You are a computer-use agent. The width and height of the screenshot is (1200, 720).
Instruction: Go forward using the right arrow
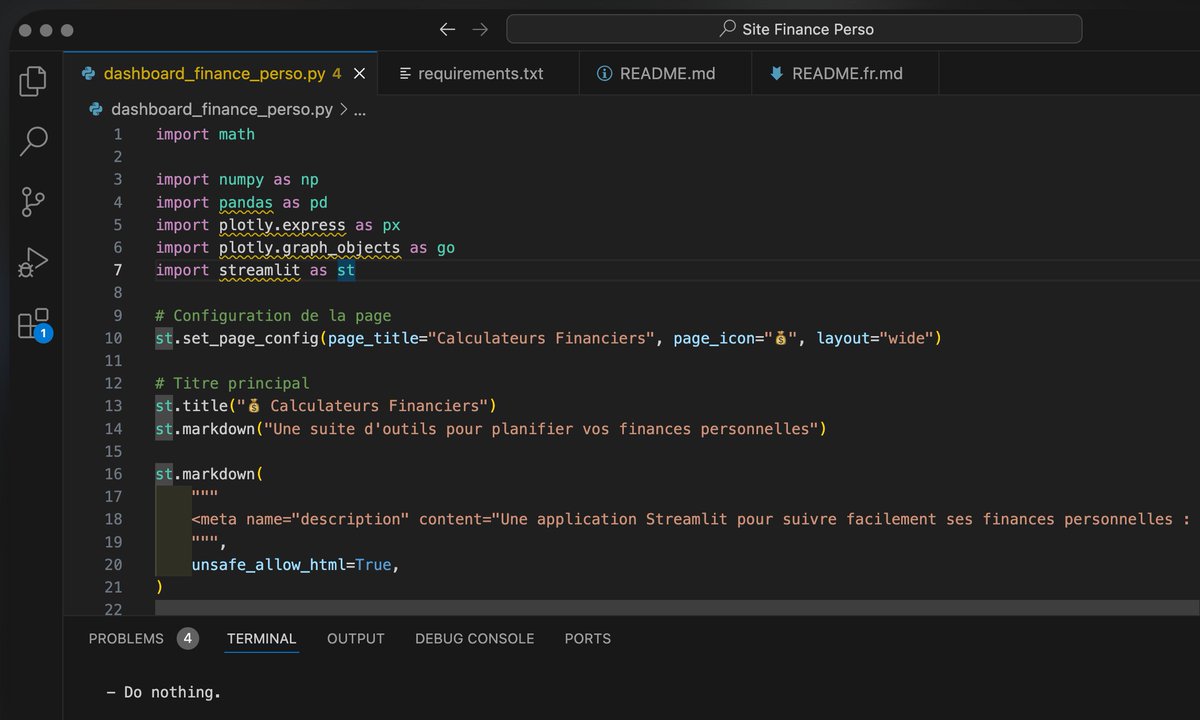pyautogui.click(x=480, y=30)
